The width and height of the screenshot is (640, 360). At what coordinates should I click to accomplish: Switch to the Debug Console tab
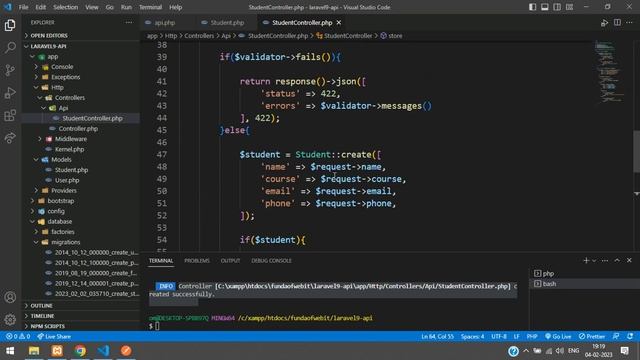271,260
